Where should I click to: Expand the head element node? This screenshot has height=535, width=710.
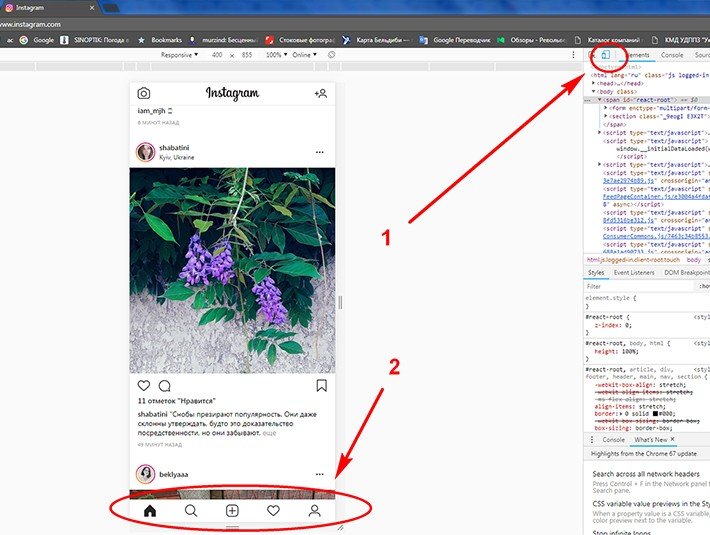tap(593, 83)
